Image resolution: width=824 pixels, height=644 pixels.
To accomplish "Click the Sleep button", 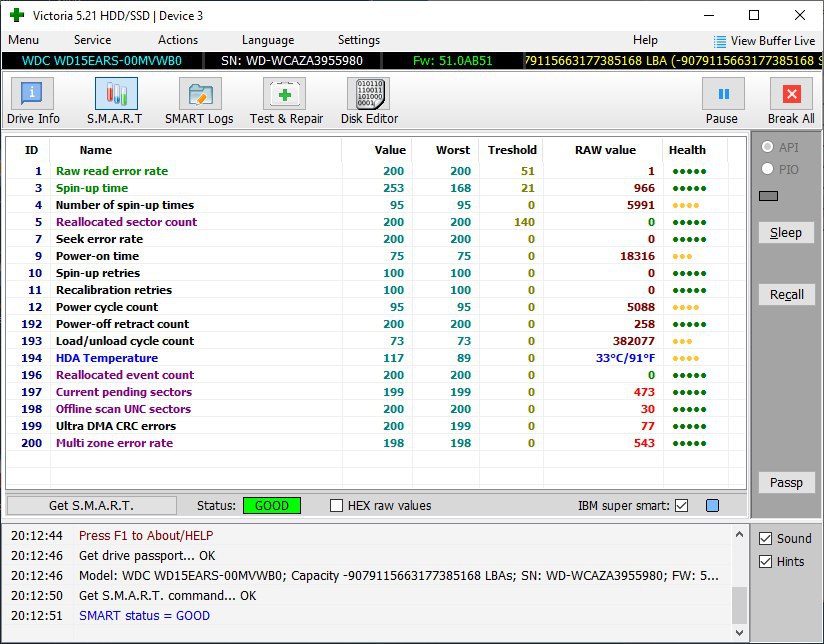I will tap(786, 232).
